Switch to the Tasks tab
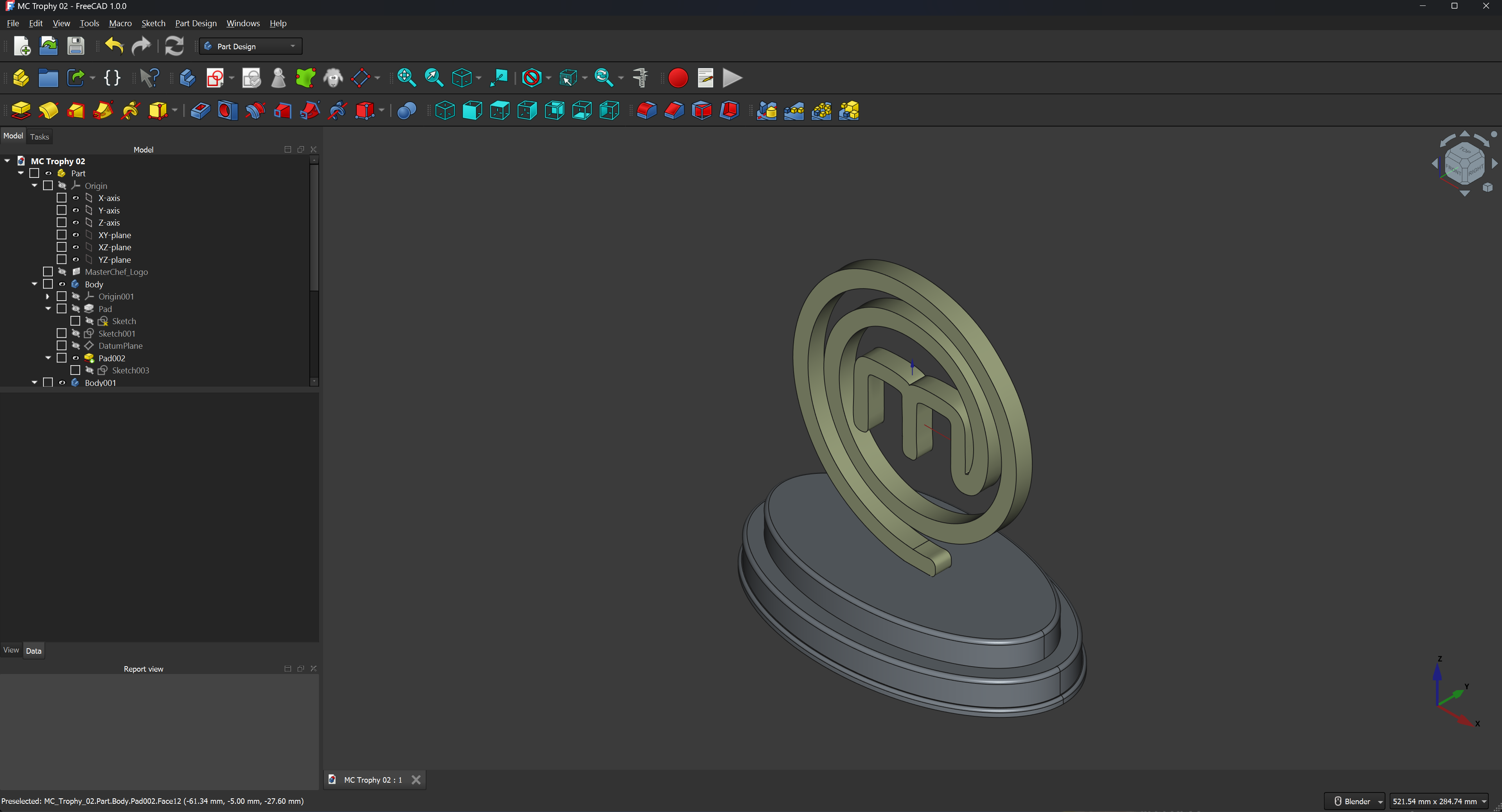The image size is (1502, 812). [x=40, y=136]
